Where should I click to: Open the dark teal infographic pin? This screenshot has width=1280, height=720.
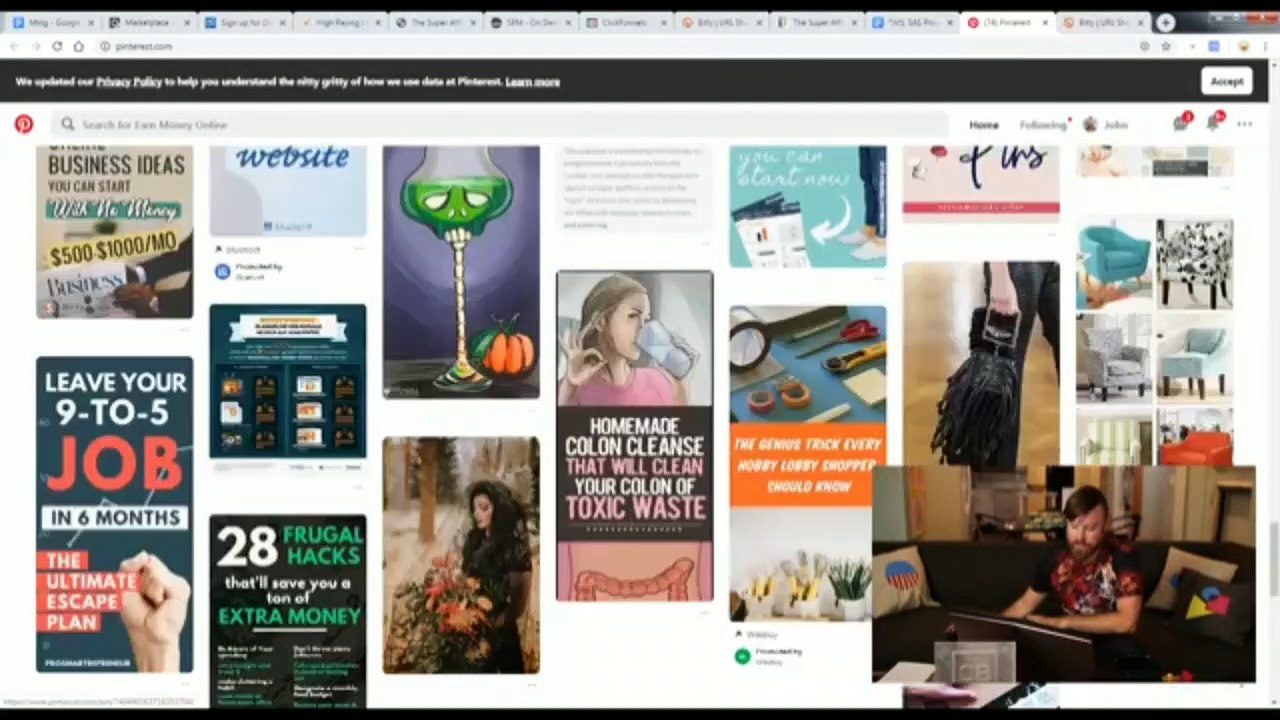[288, 381]
